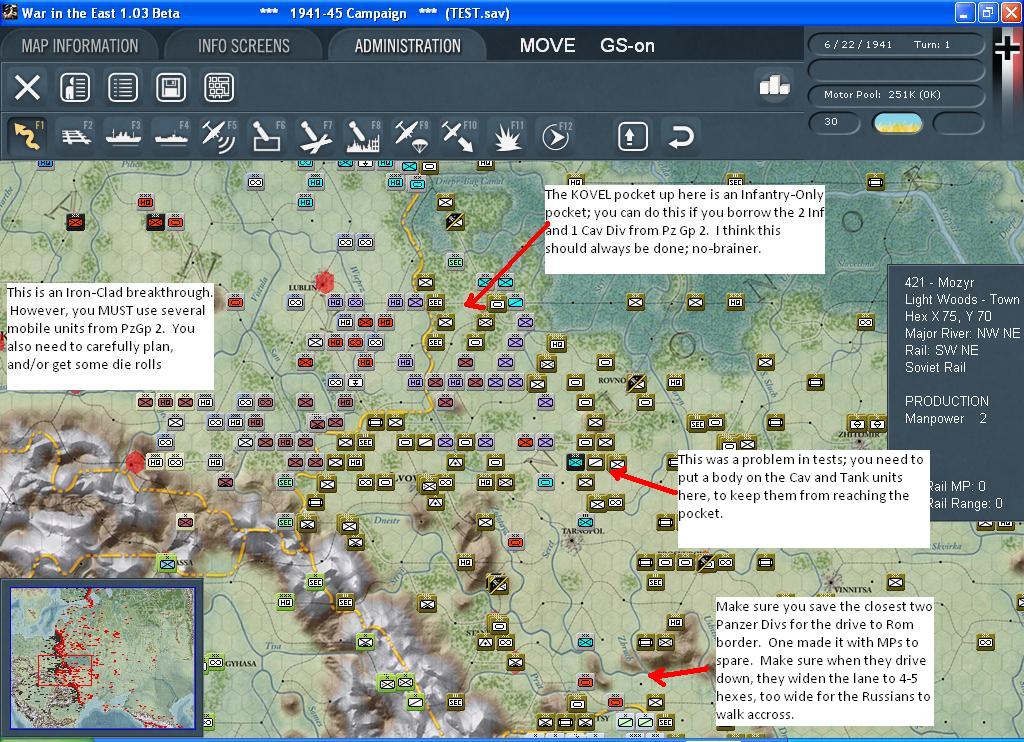Click the VINNITSA city label on map
Image resolution: width=1024 pixels, height=742 pixels.
click(x=853, y=589)
